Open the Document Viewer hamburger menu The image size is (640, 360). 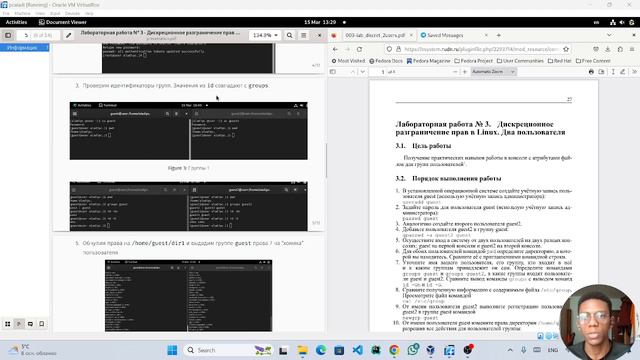click(x=304, y=36)
